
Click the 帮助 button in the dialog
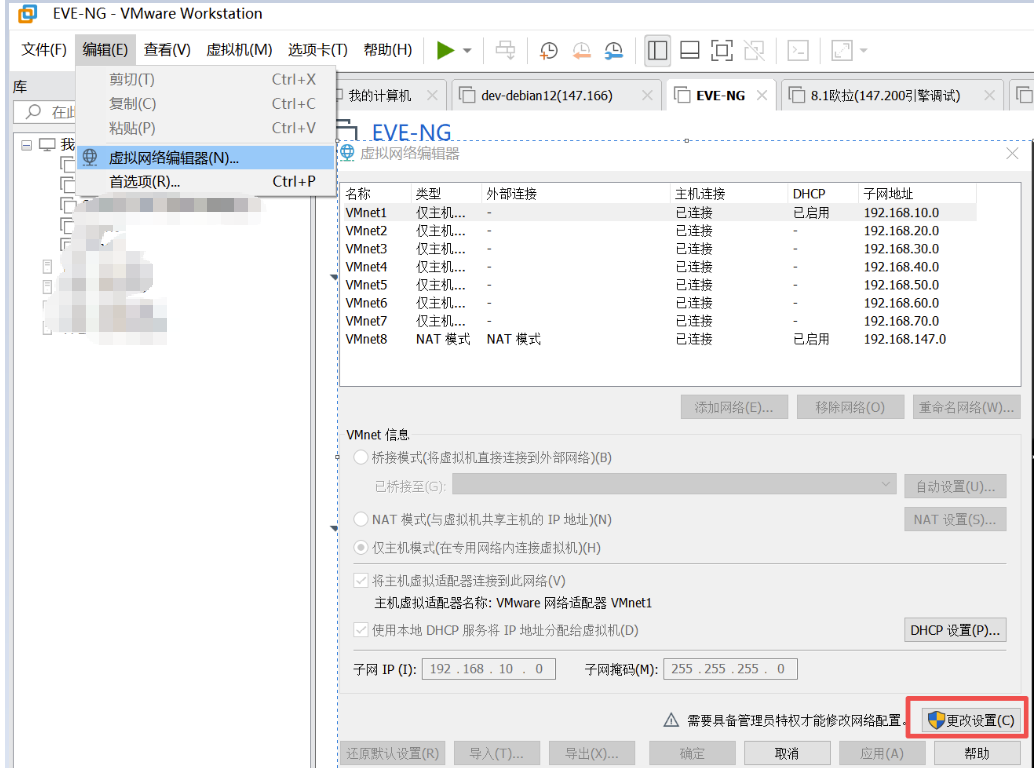point(976,753)
